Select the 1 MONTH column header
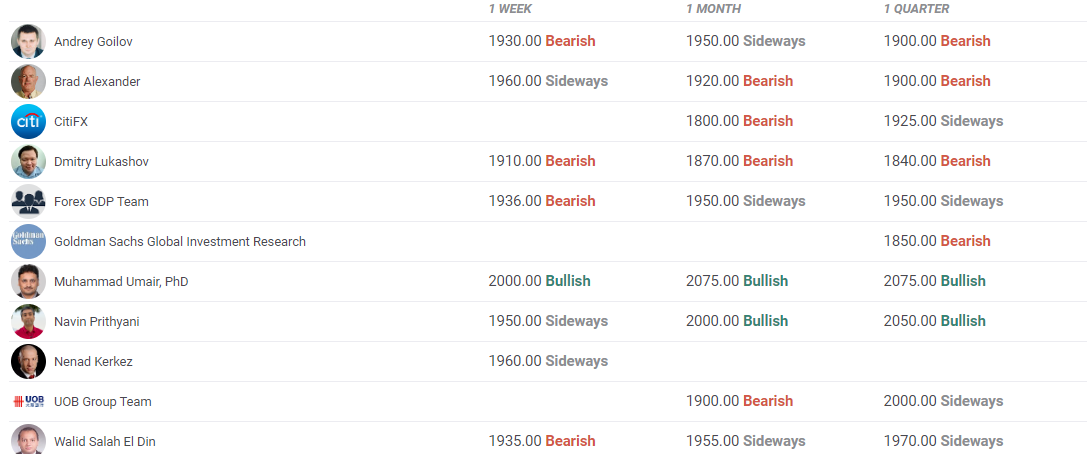This screenshot has height=456, width=1087. pyautogui.click(x=713, y=9)
